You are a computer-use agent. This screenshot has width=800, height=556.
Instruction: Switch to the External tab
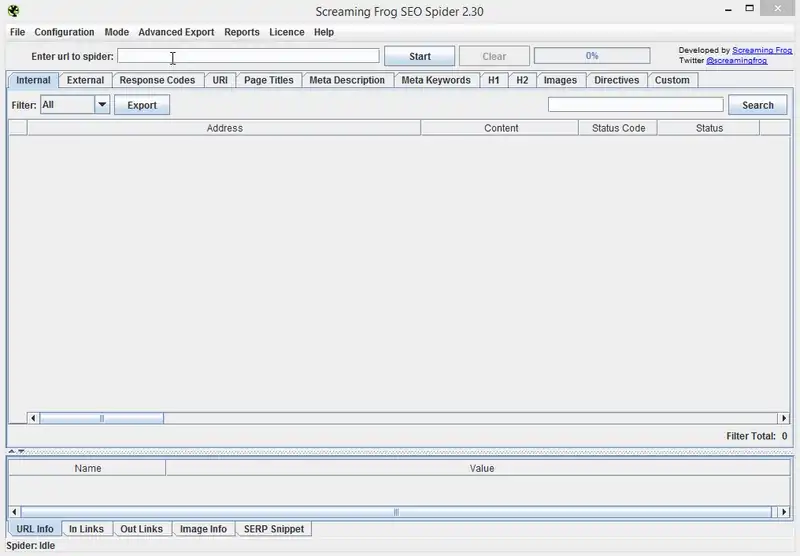[x=85, y=80]
